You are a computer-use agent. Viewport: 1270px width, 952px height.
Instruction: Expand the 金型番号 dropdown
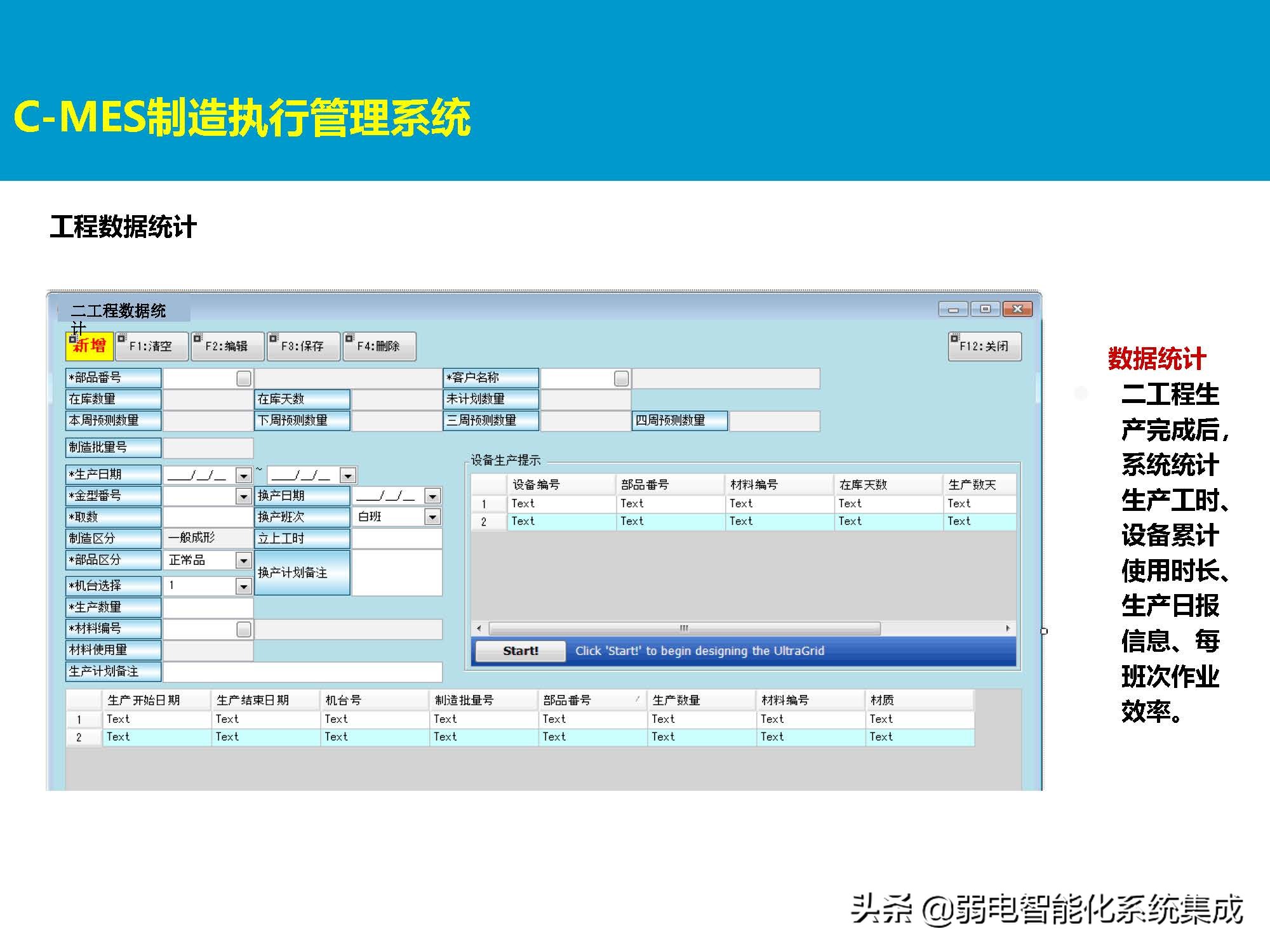point(244,496)
